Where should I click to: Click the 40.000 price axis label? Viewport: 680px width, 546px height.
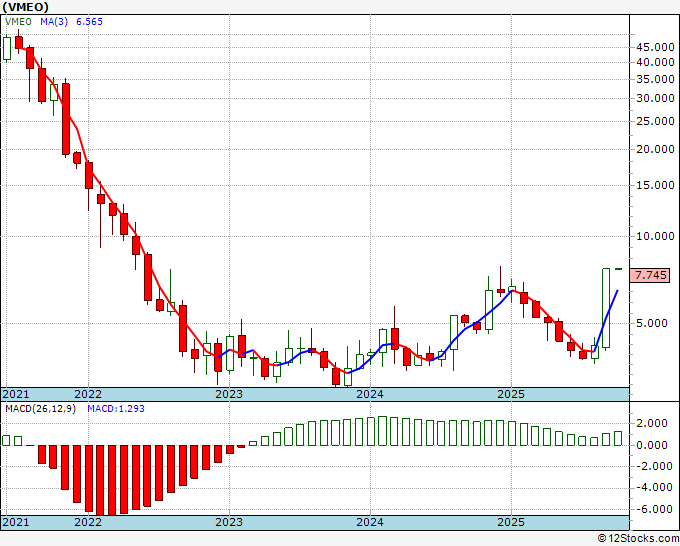pos(655,62)
